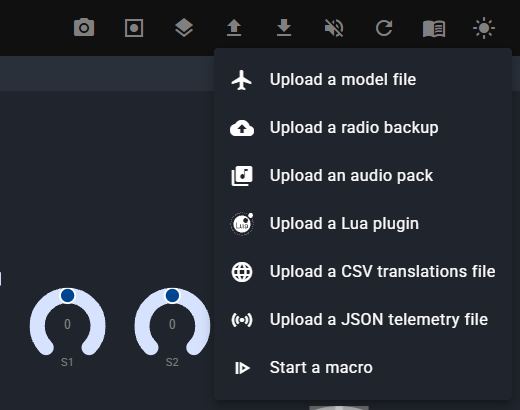Viewport: 520px width, 410px height.
Task: Select Upload a radio backup
Action: [363, 128]
